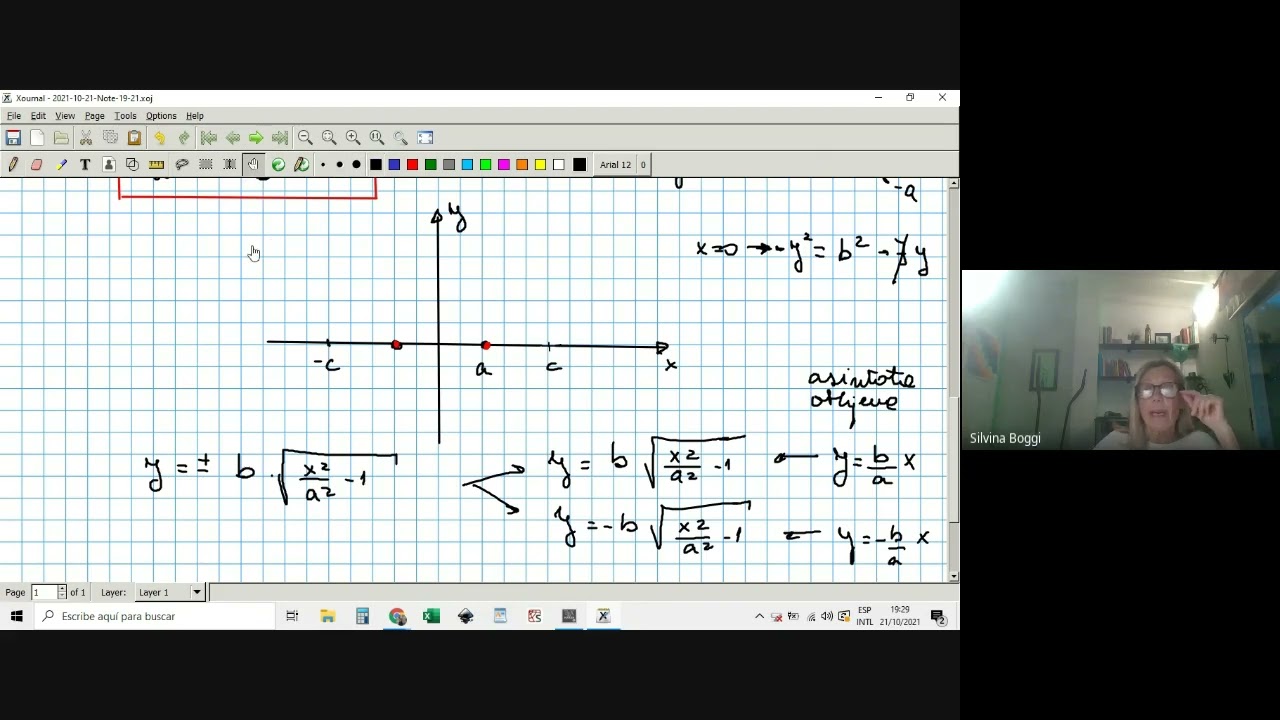Show hidden system tray icons
This screenshot has height=720, width=1280.
pyautogui.click(x=759, y=616)
